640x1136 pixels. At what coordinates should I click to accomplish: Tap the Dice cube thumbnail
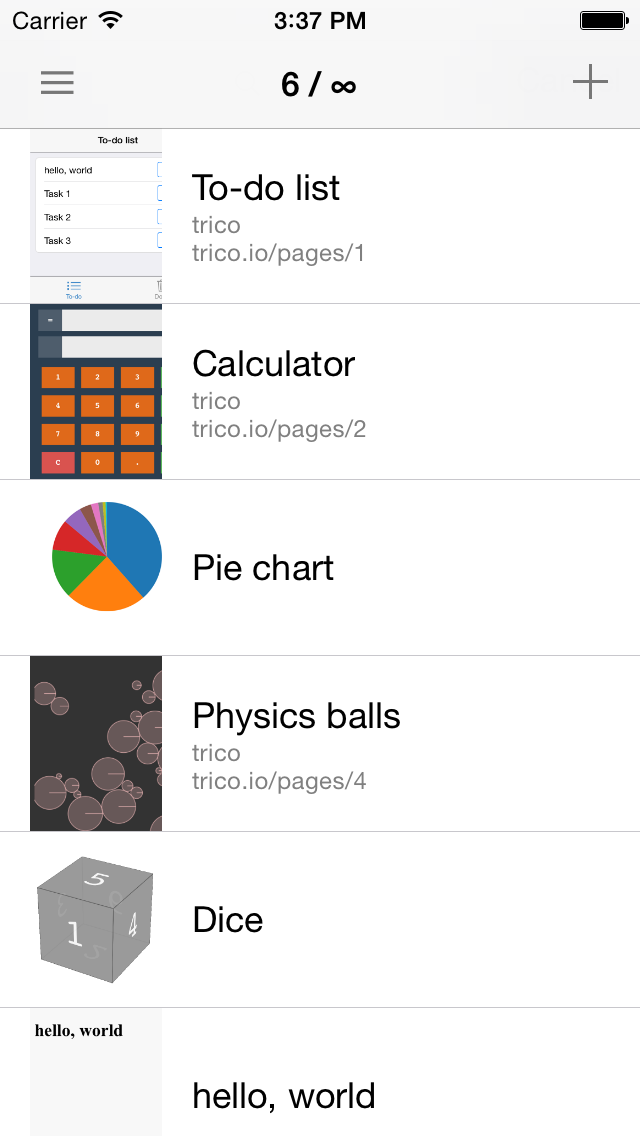[96, 919]
